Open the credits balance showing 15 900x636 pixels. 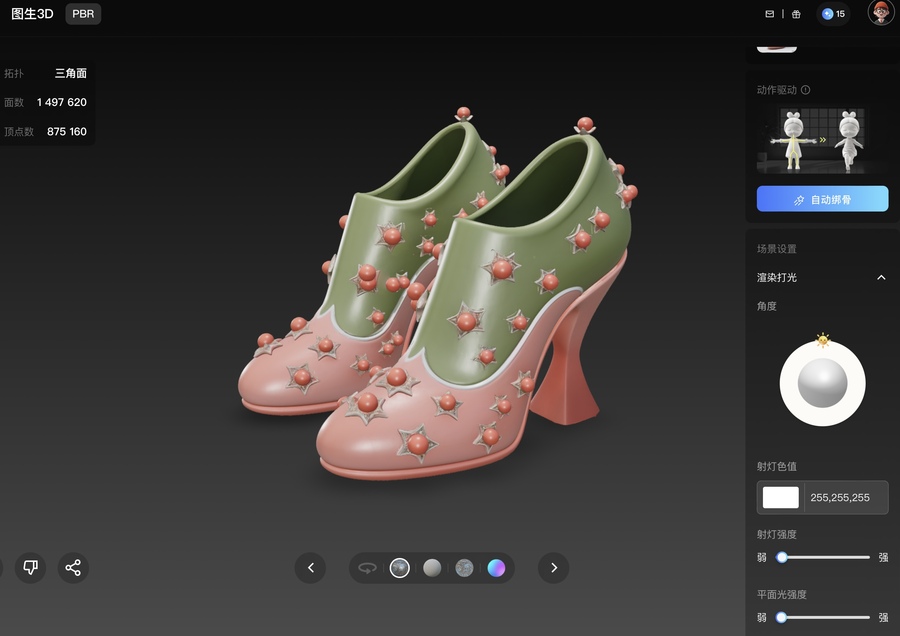click(833, 14)
